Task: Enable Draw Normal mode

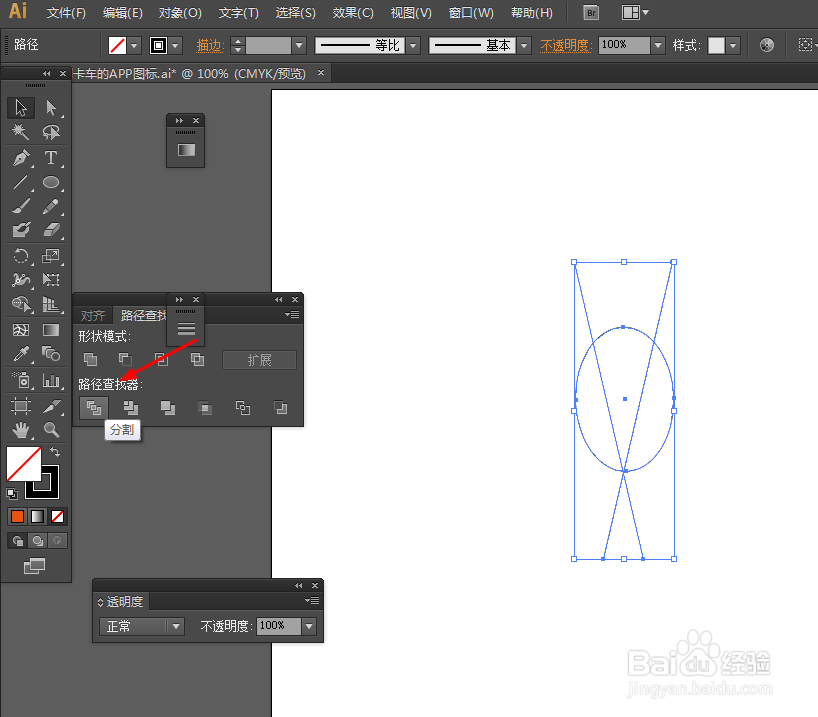Action: tap(18, 541)
